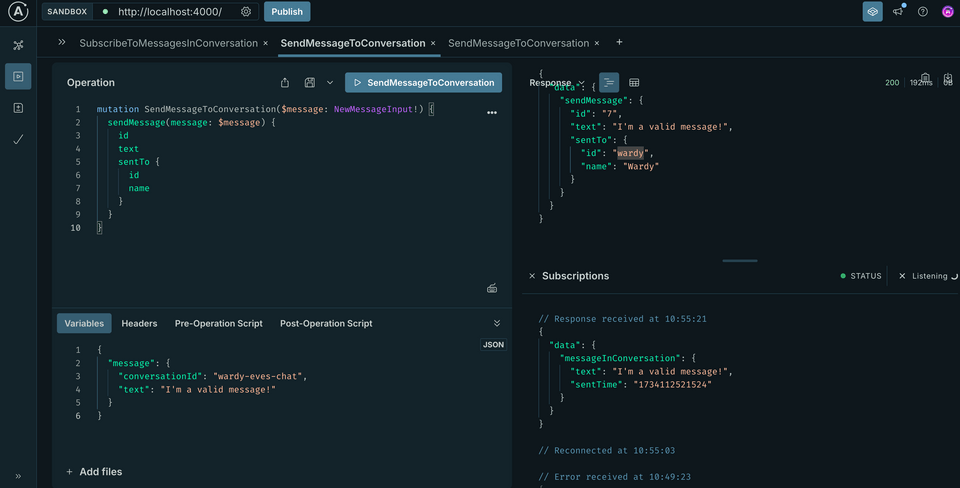Image resolution: width=960 pixels, height=488 pixels.
Task: Open the user profile avatar
Action: (x=947, y=12)
